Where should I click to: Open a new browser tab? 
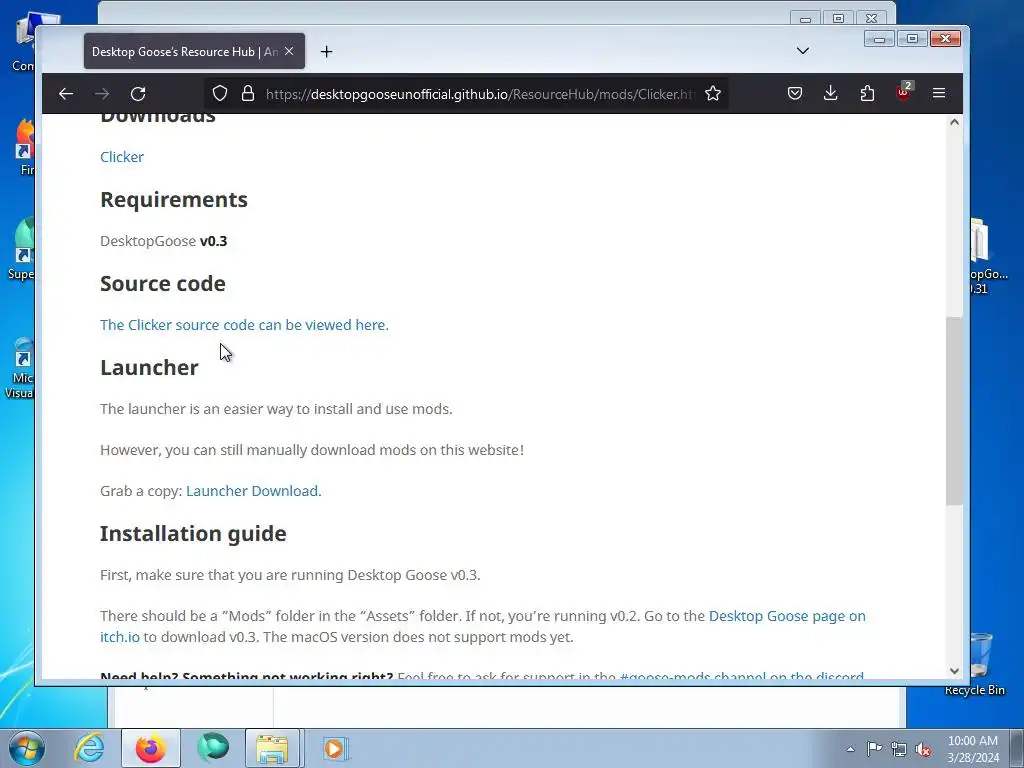click(327, 52)
